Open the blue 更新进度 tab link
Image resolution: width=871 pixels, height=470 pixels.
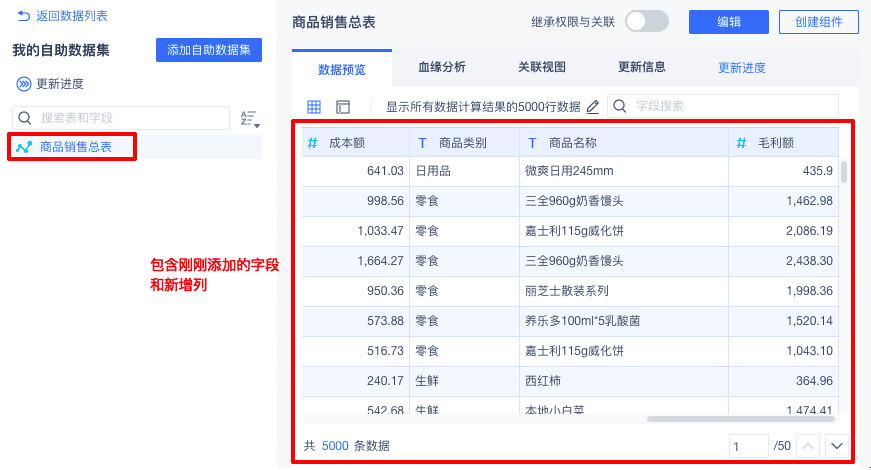click(x=742, y=68)
